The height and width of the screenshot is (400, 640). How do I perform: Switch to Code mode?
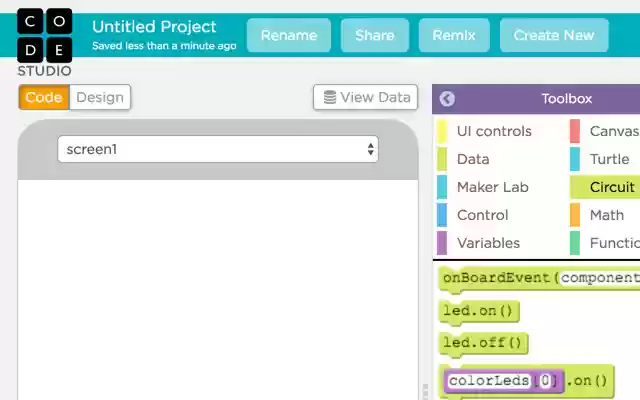click(44, 97)
